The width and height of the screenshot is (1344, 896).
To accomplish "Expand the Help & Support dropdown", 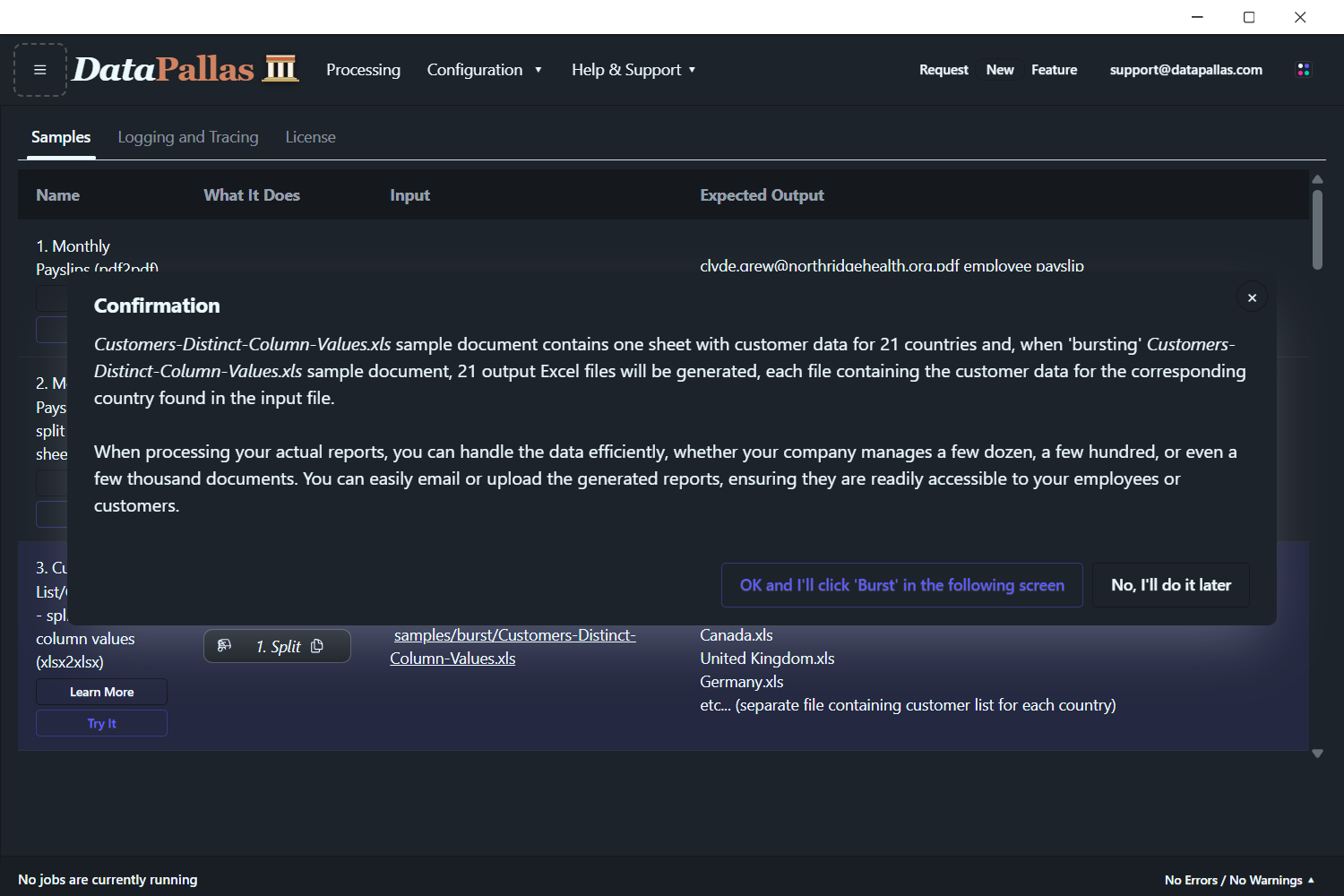I will pos(633,70).
